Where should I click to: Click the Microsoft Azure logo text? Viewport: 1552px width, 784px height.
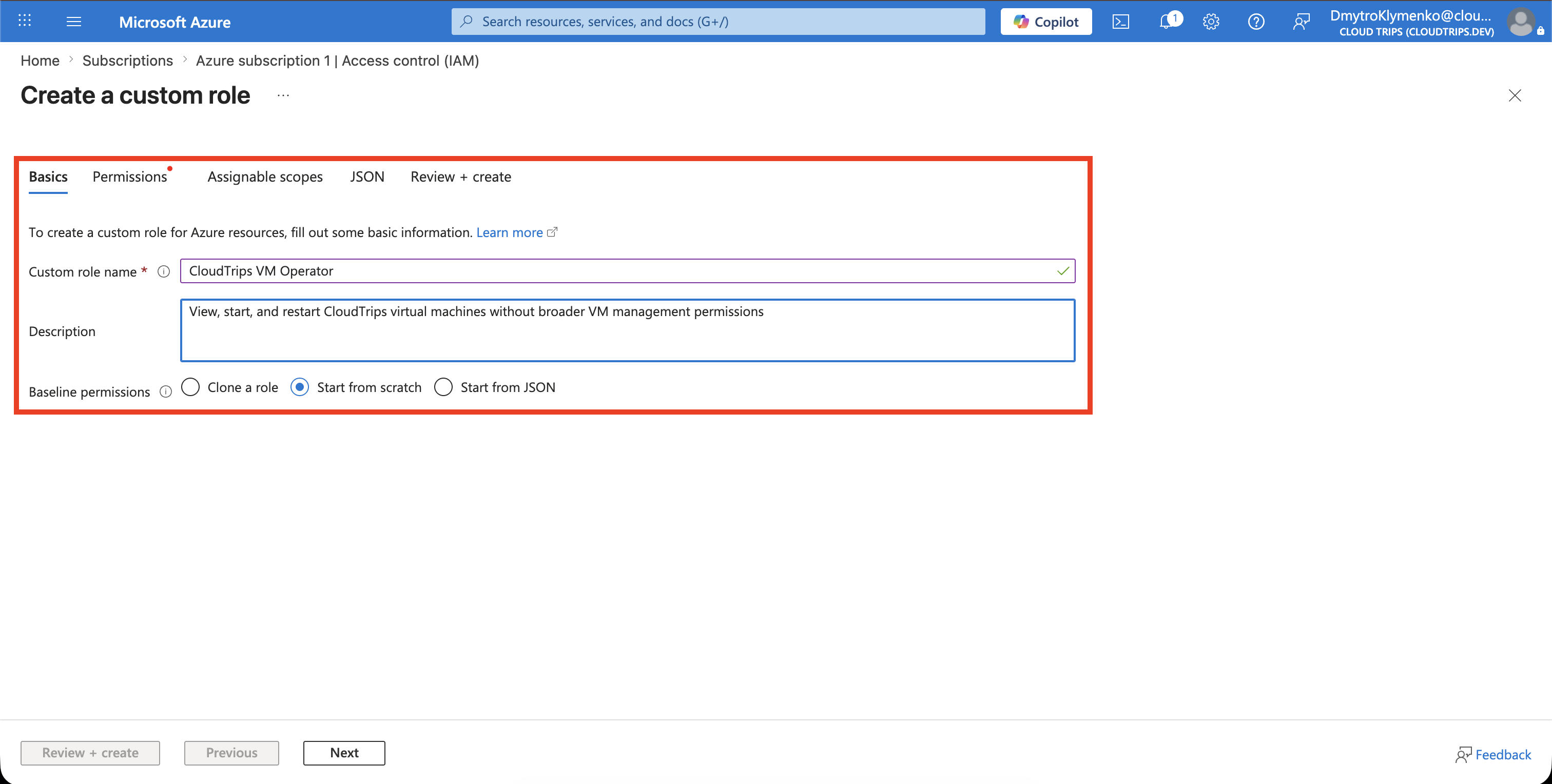(x=174, y=22)
